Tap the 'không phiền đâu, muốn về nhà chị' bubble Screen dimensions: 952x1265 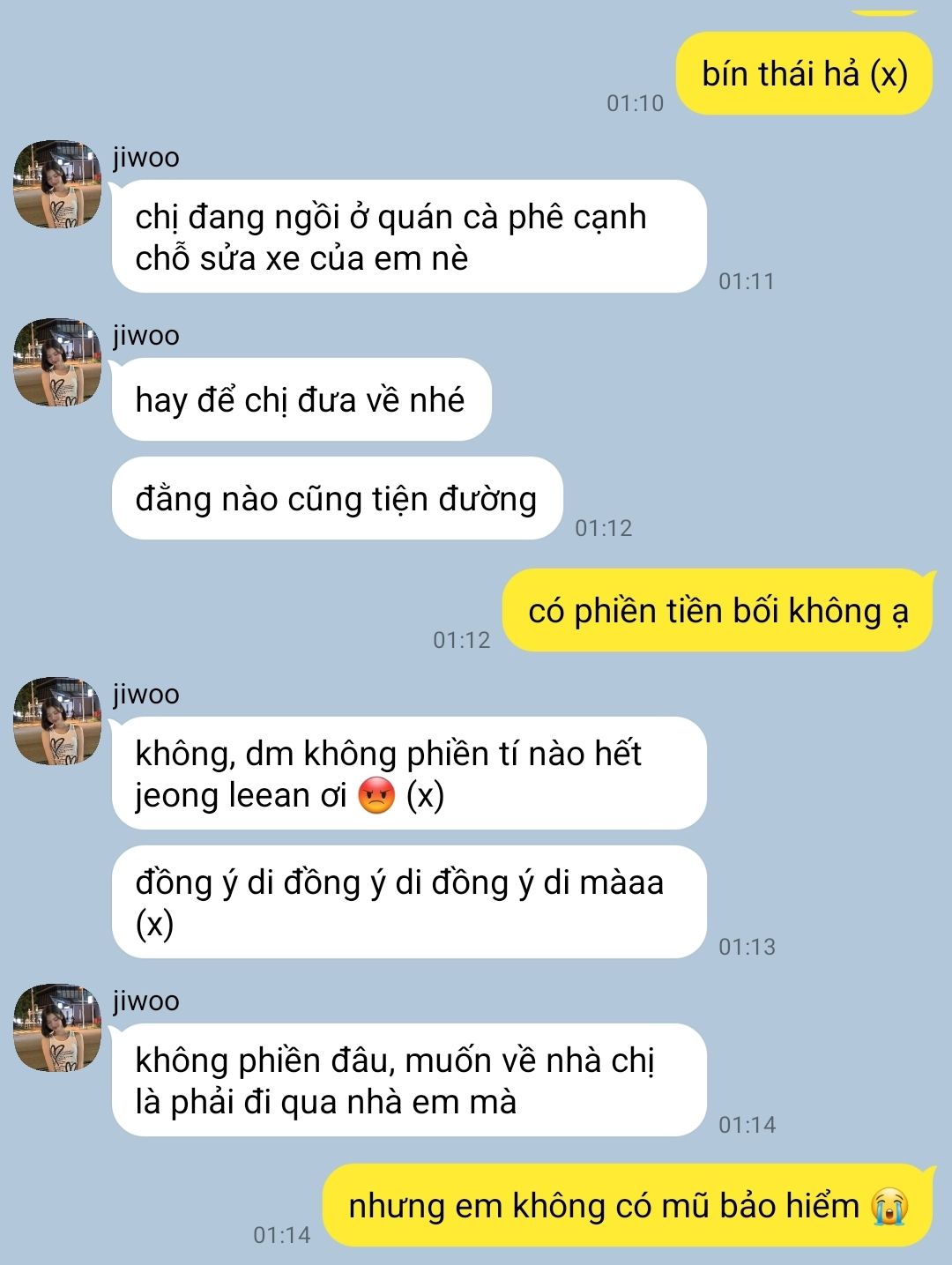pos(409,1080)
